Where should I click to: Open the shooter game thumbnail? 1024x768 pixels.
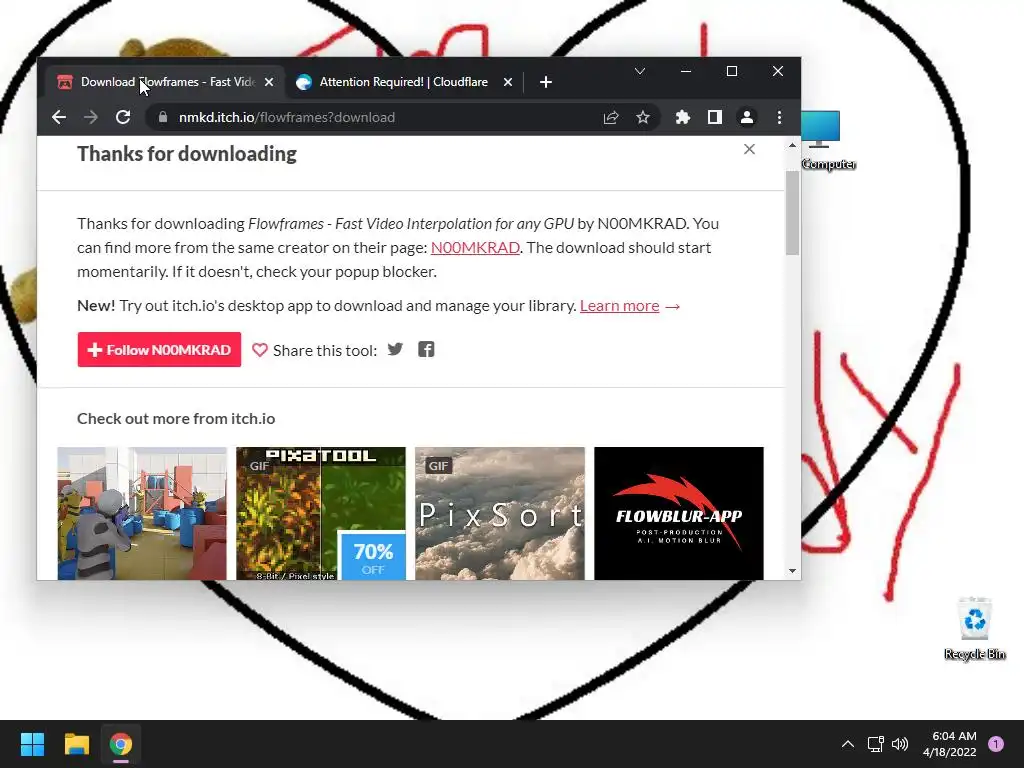(142, 513)
